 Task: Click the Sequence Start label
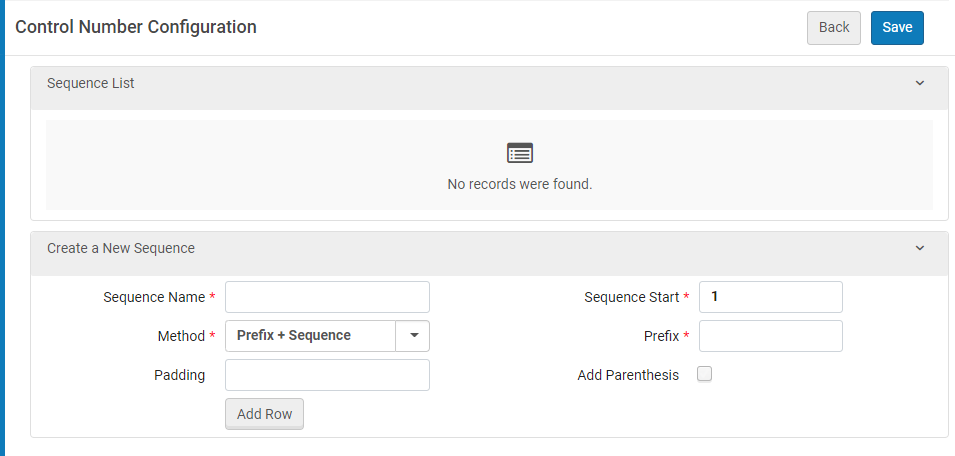pyautogui.click(x=632, y=297)
